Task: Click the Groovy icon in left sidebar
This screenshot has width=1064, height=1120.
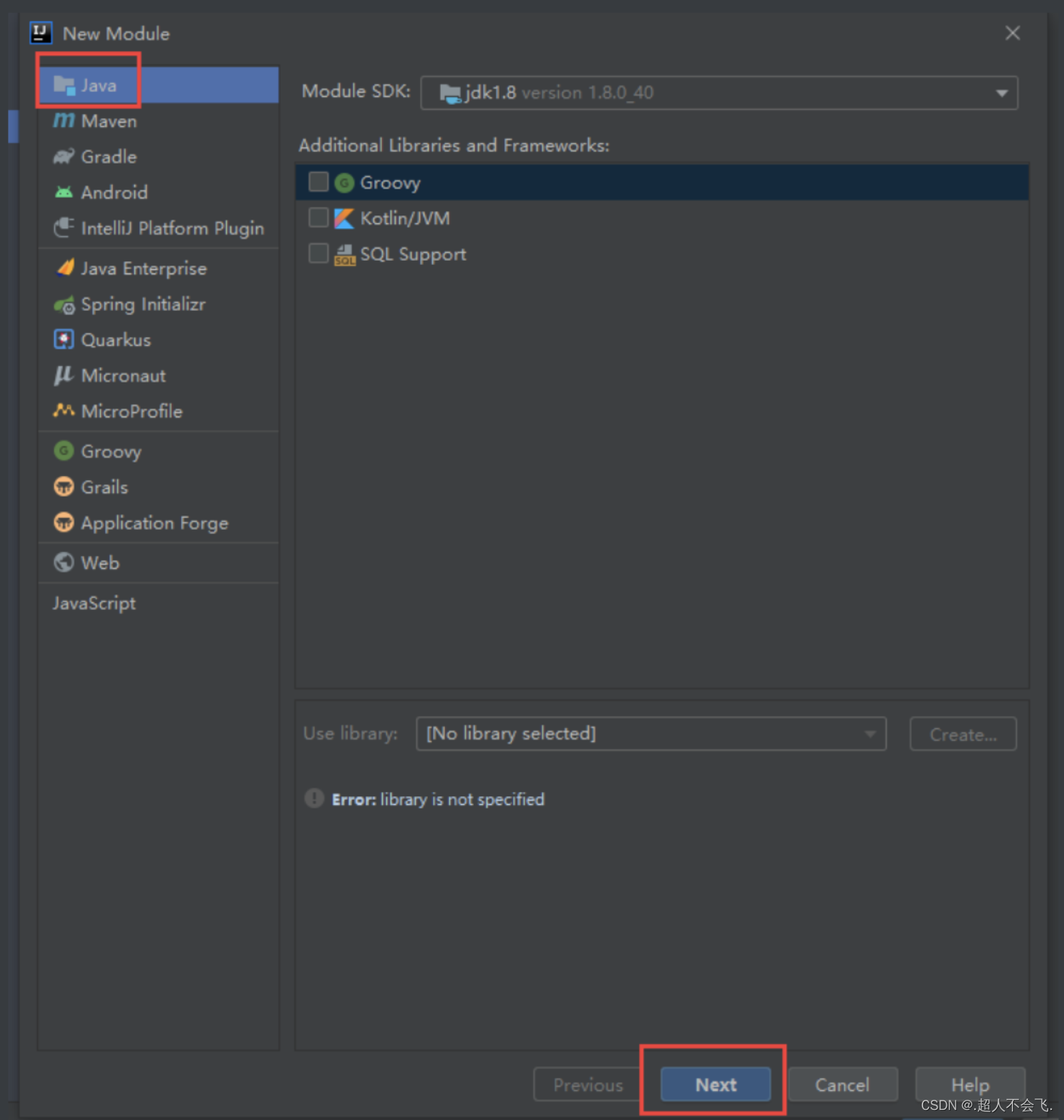Action: point(64,451)
